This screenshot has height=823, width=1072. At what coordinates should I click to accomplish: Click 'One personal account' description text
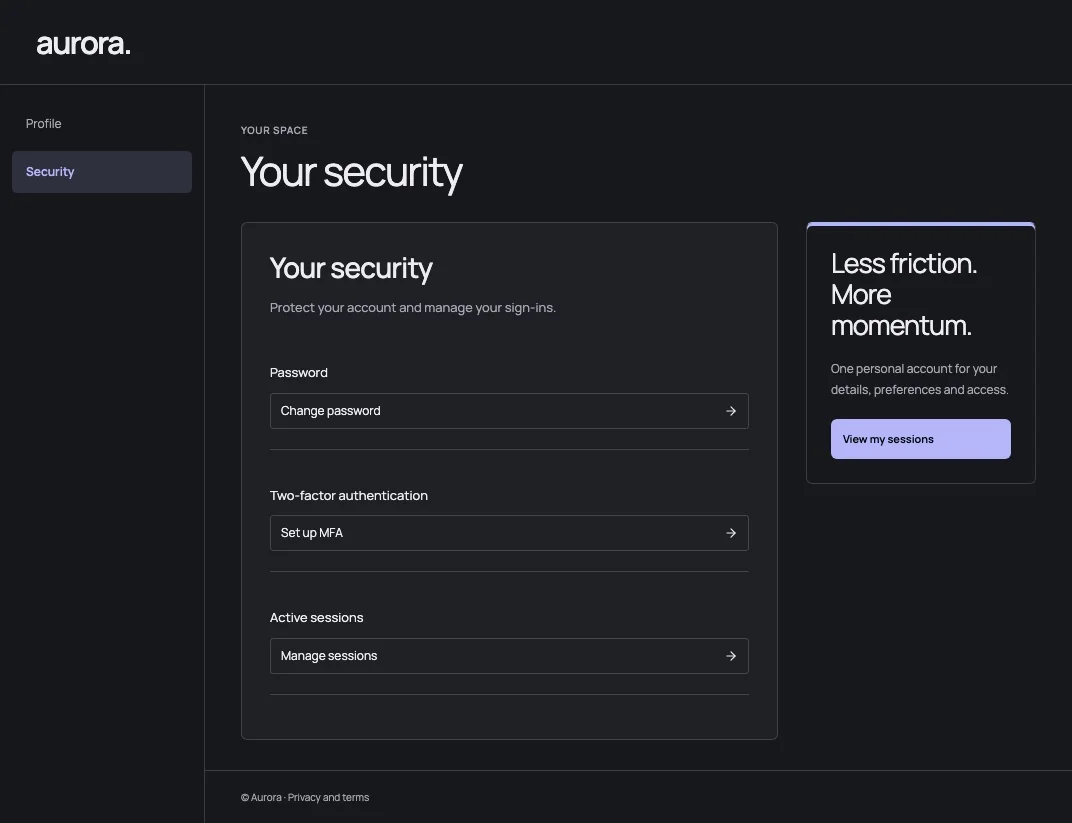pyautogui.click(x=920, y=379)
